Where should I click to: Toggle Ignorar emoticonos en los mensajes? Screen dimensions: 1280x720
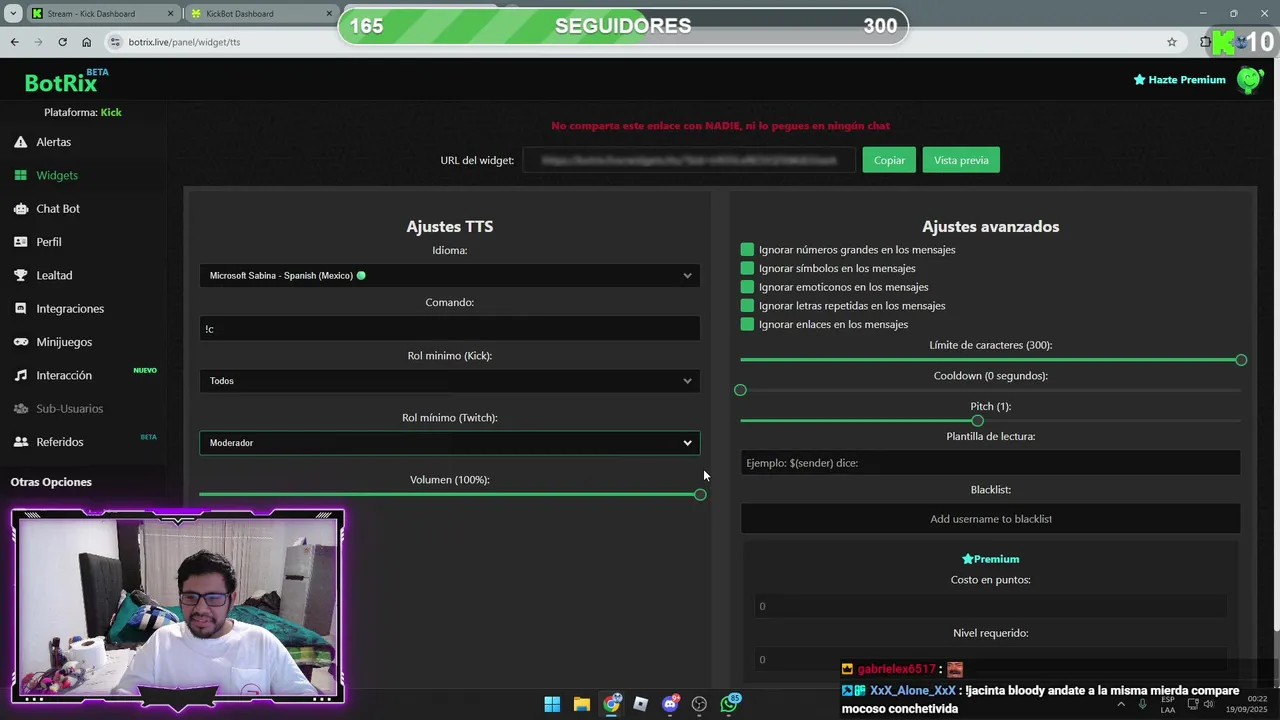point(747,287)
